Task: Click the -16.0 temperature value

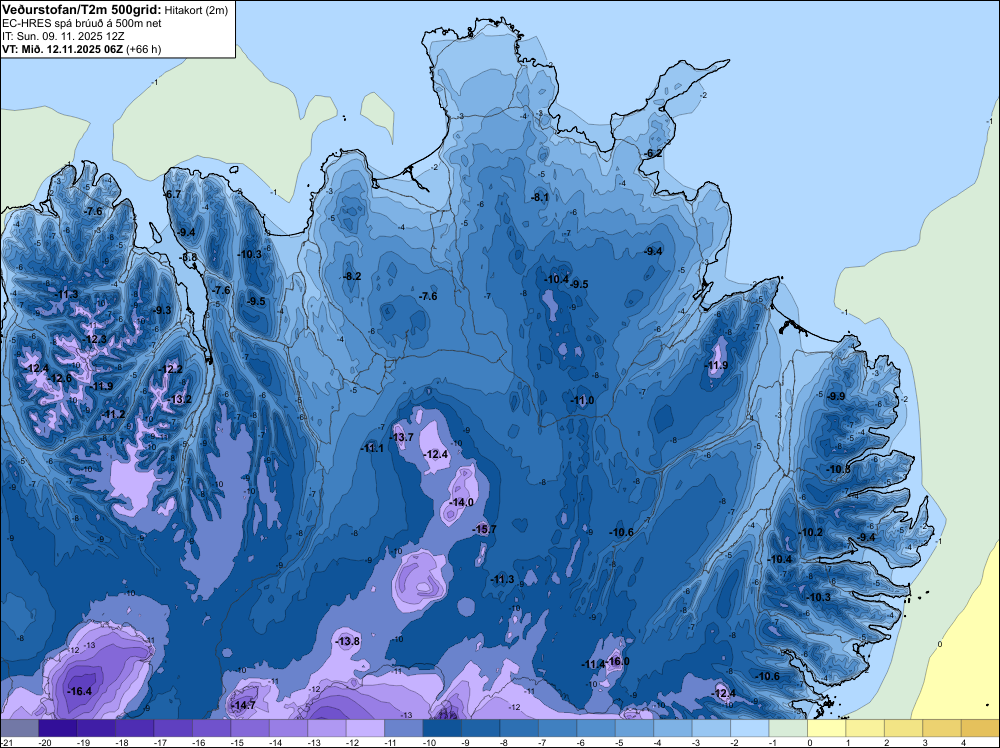Action: tap(617, 661)
